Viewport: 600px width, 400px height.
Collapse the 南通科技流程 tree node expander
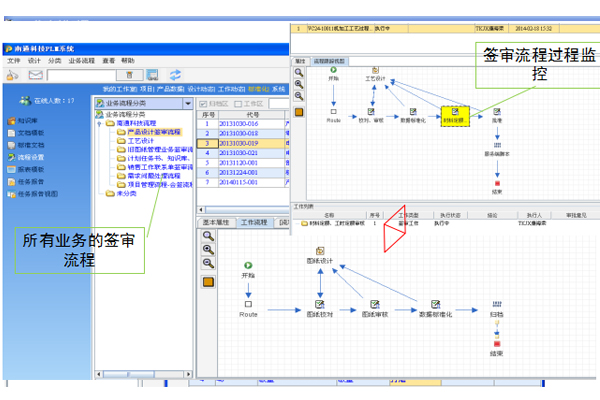(x=99, y=124)
